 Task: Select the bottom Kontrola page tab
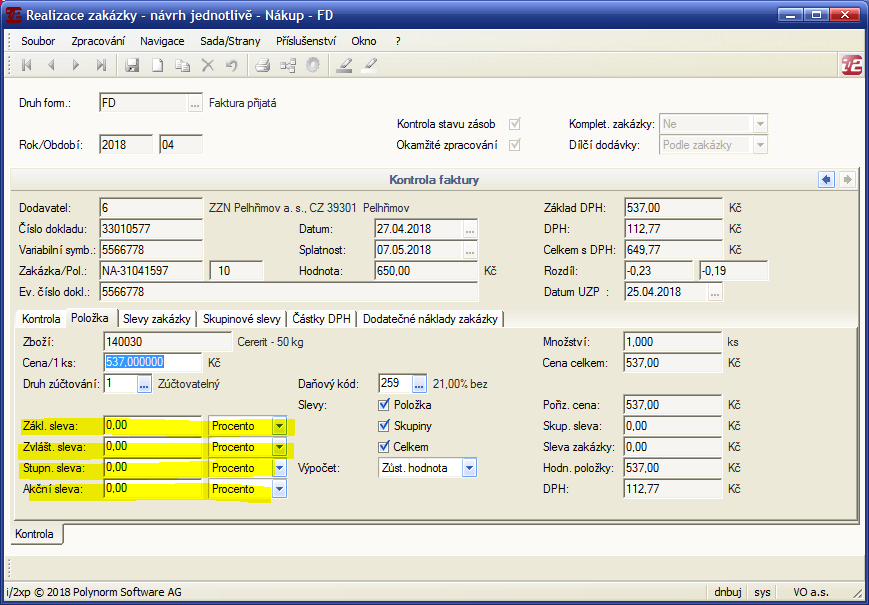click(x=36, y=535)
